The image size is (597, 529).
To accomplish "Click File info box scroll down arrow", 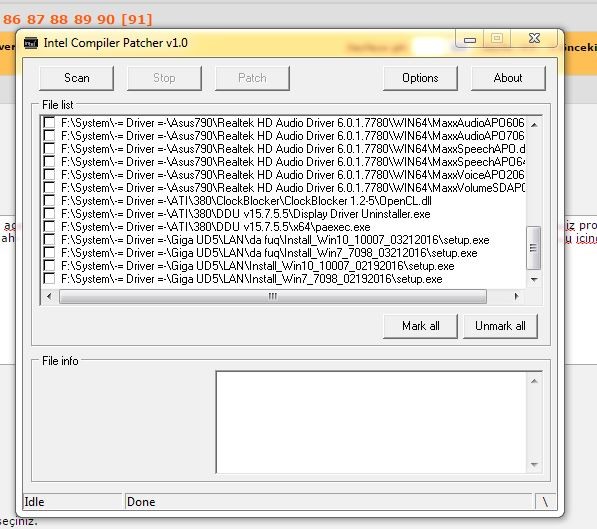I will point(534,465).
